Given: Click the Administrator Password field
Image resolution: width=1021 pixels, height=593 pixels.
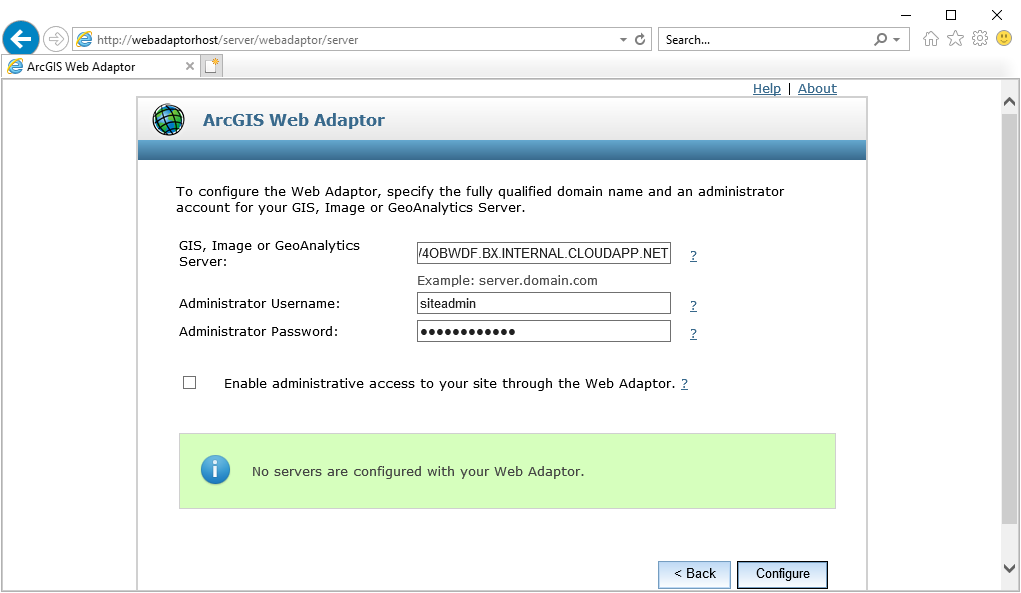Looking at the screenshot, I should click(544, 331).
